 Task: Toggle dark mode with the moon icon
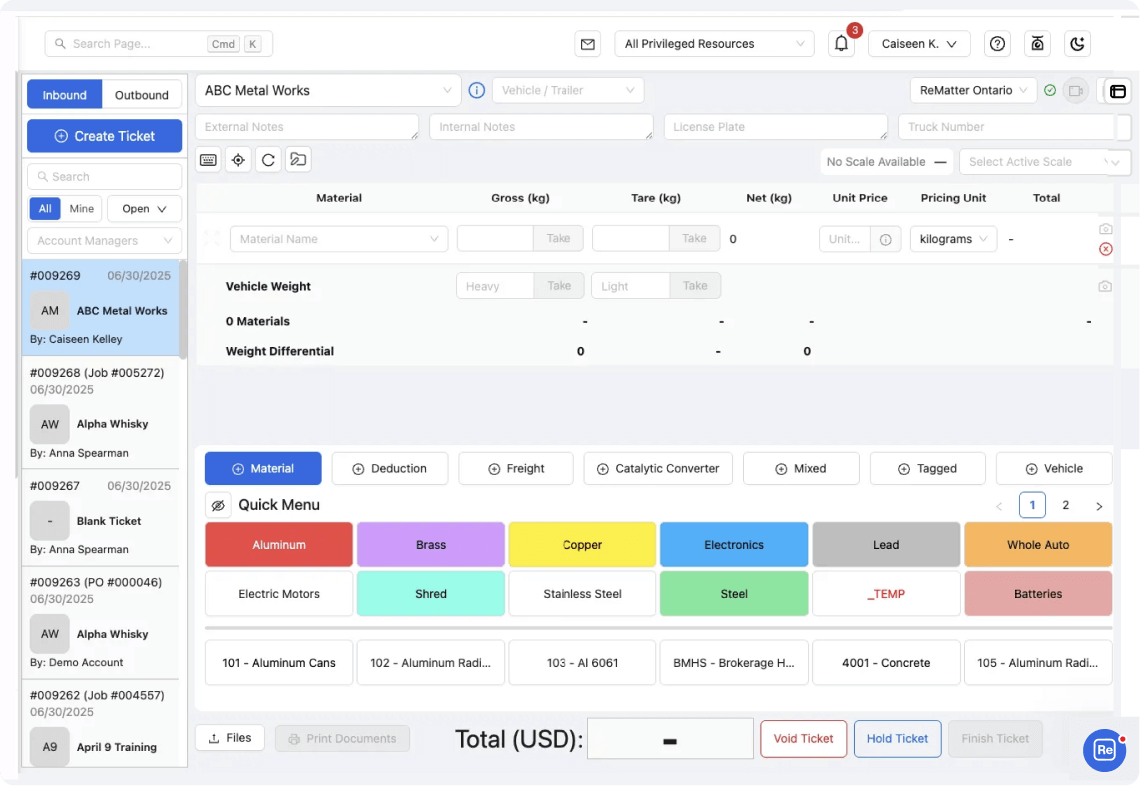[x=1077, y=43]
